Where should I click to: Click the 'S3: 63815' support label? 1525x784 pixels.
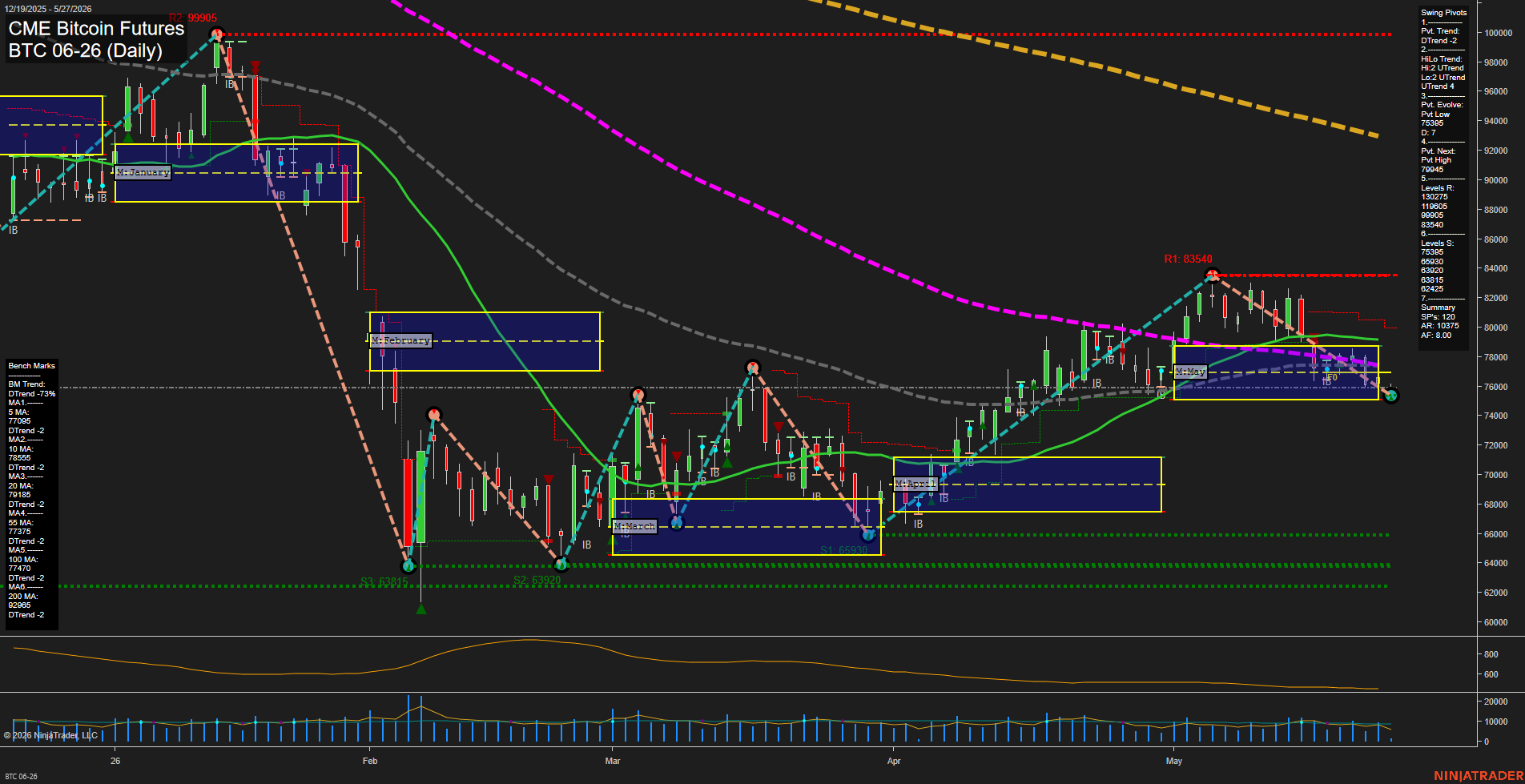click(384, 582)
